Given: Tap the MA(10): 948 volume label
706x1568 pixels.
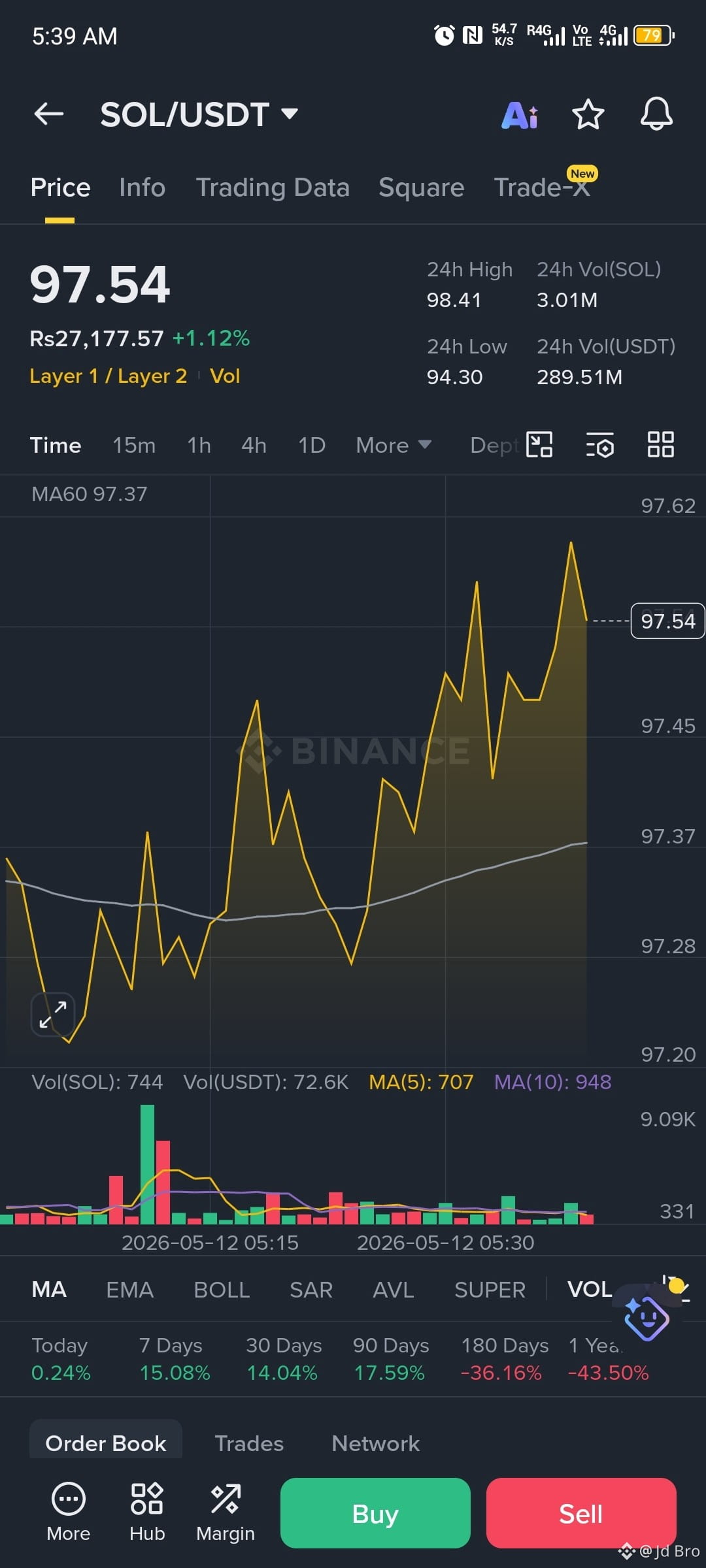Looking at the screenshot, I should 552,1082.
